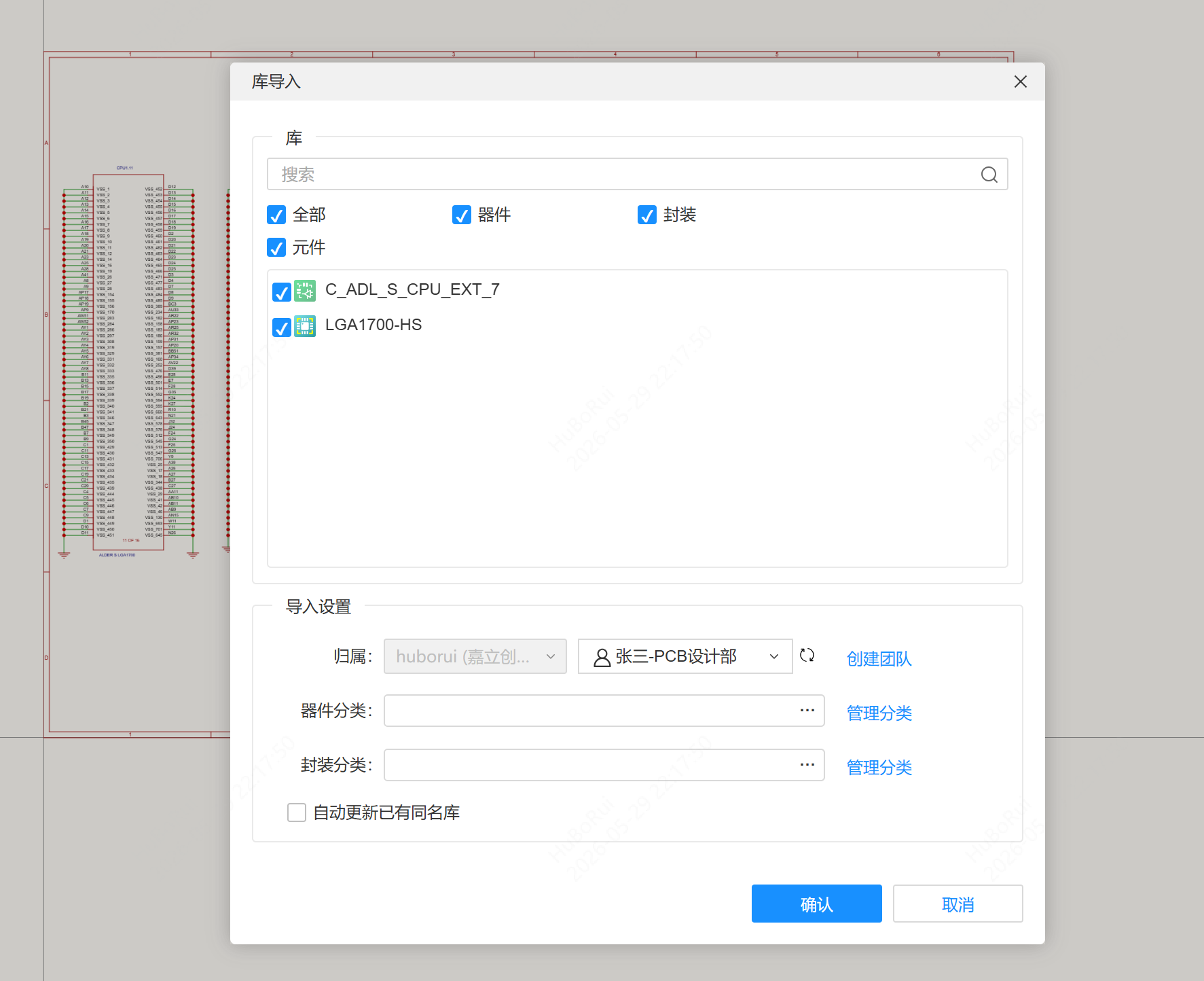Screen dimensions: 1204x981
Task: Click the refresh icon next to team dropdown
Action: pyautogui.click(x=807, y=656)
